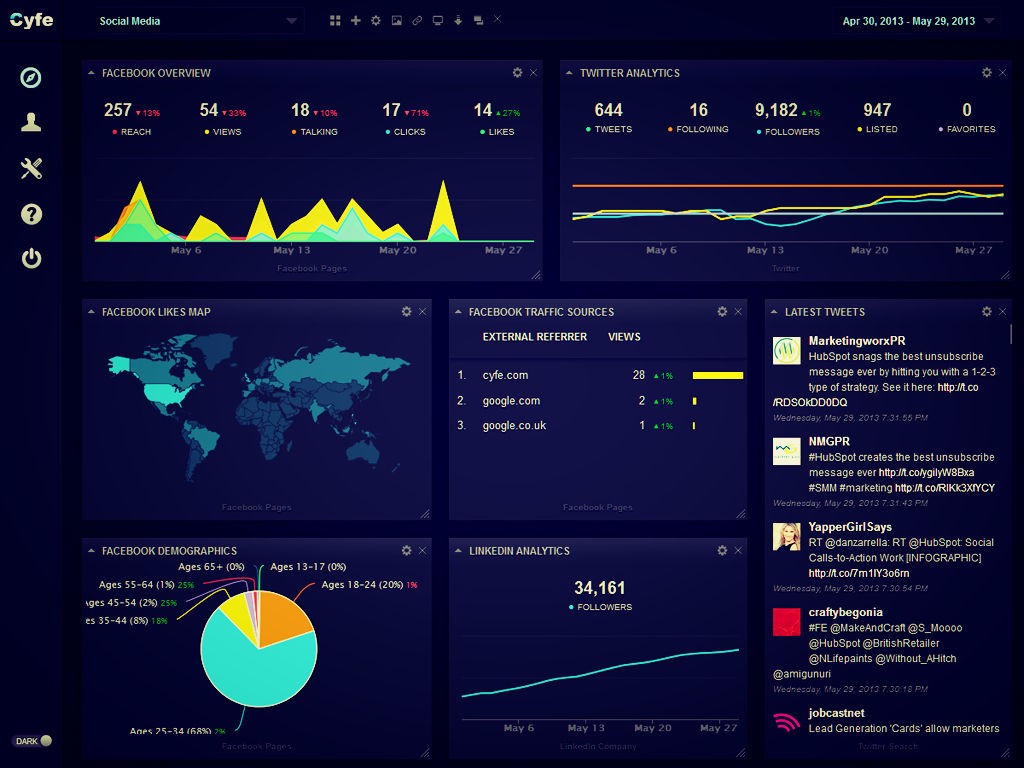Open dashboard settings gear in top toolbar
Viewport: 1024px width, 768px height.
(x=376, y=21)
